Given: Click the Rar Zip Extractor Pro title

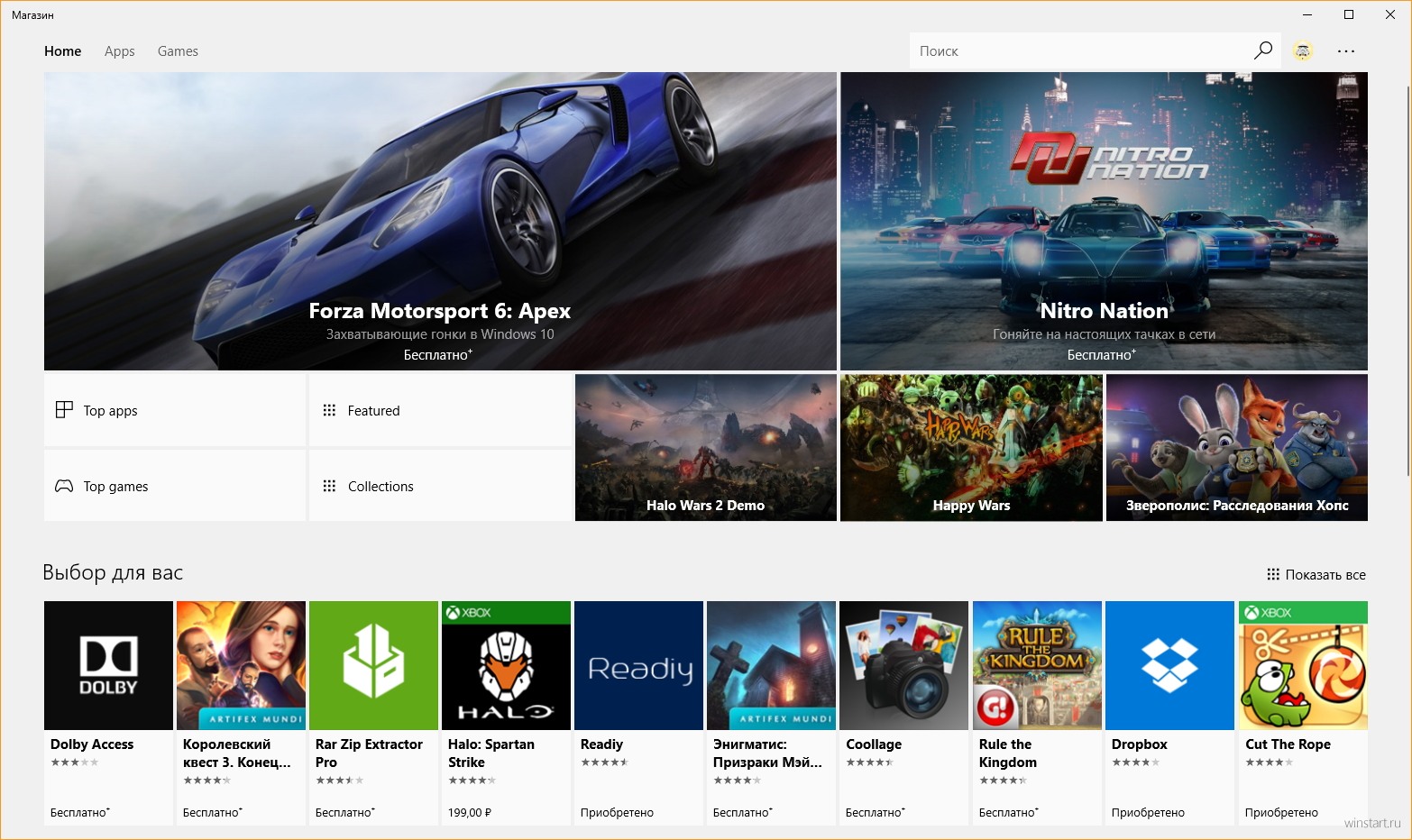Looking at the screenshot, I should pyautogui.click(x=369, y=753).
